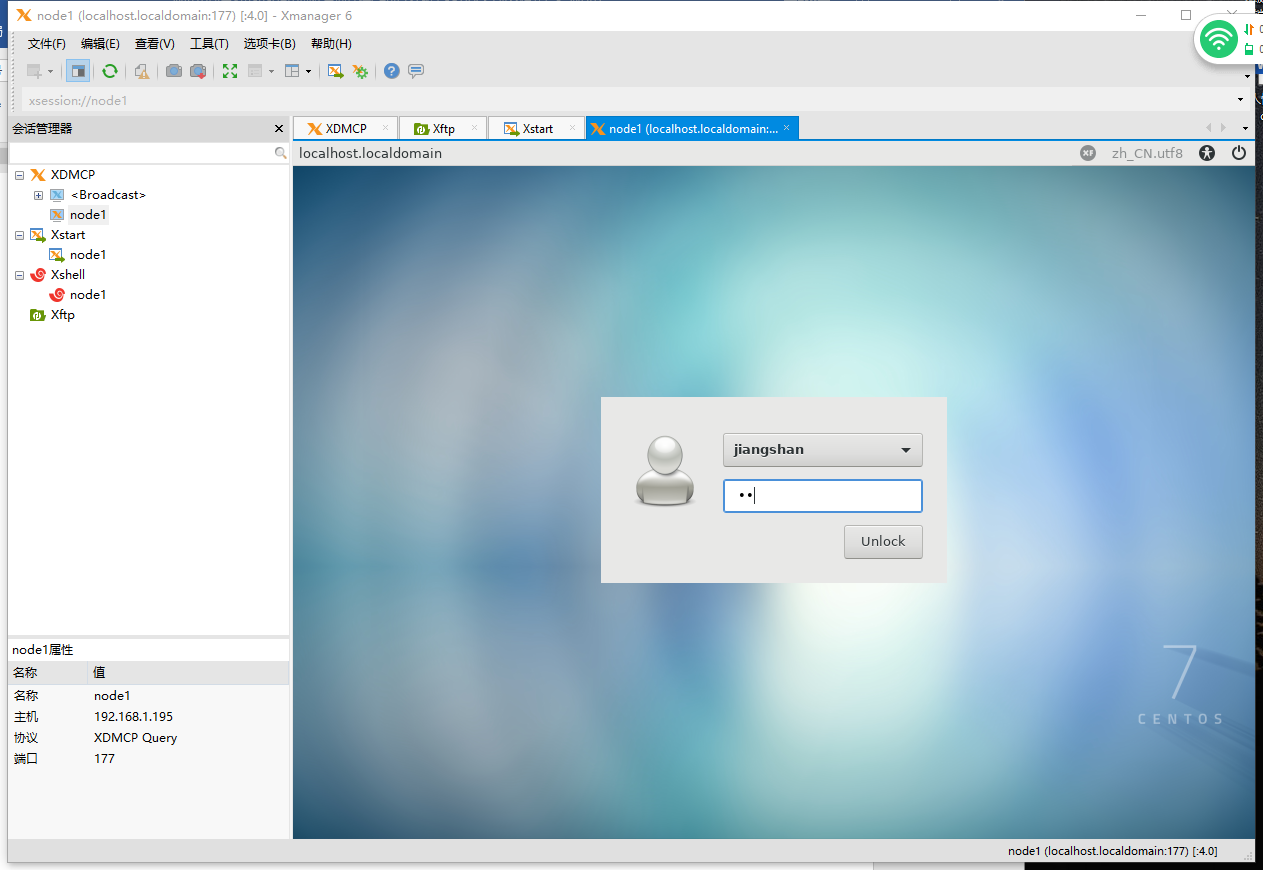Click the power button icon
1263x870 pixels.
[1239, 153]
